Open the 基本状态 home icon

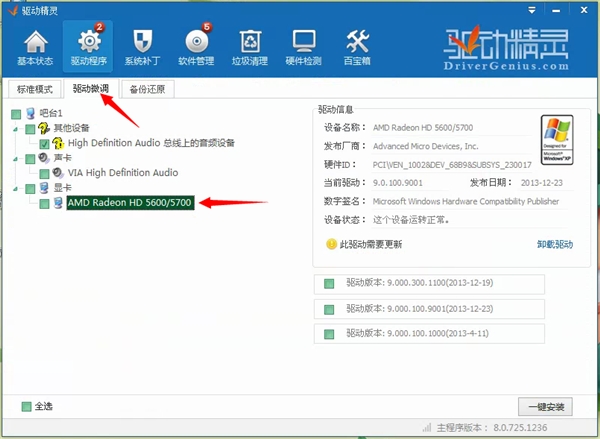coord(36,46)
